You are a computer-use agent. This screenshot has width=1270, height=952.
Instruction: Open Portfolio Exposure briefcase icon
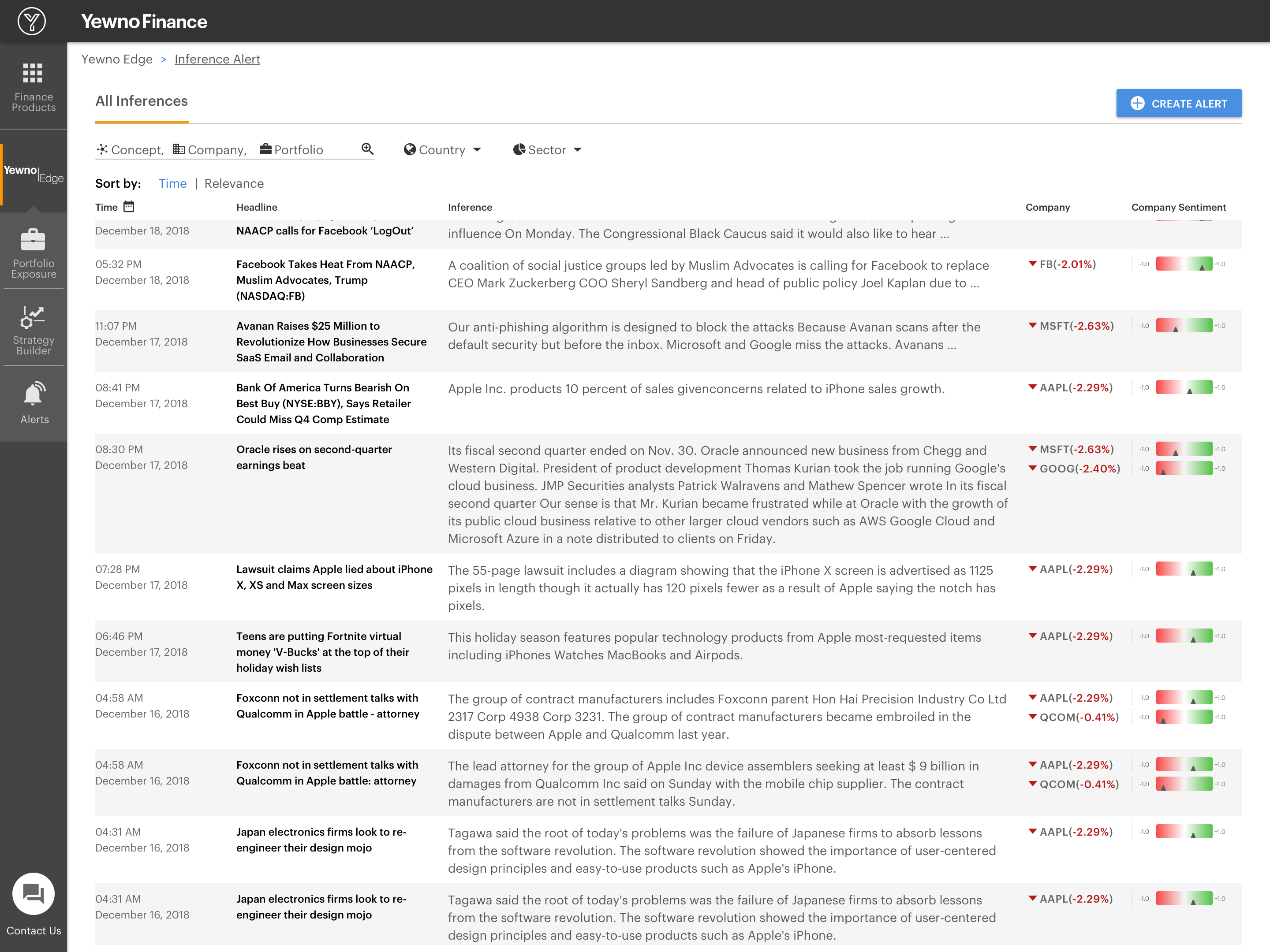coord(33,240)
